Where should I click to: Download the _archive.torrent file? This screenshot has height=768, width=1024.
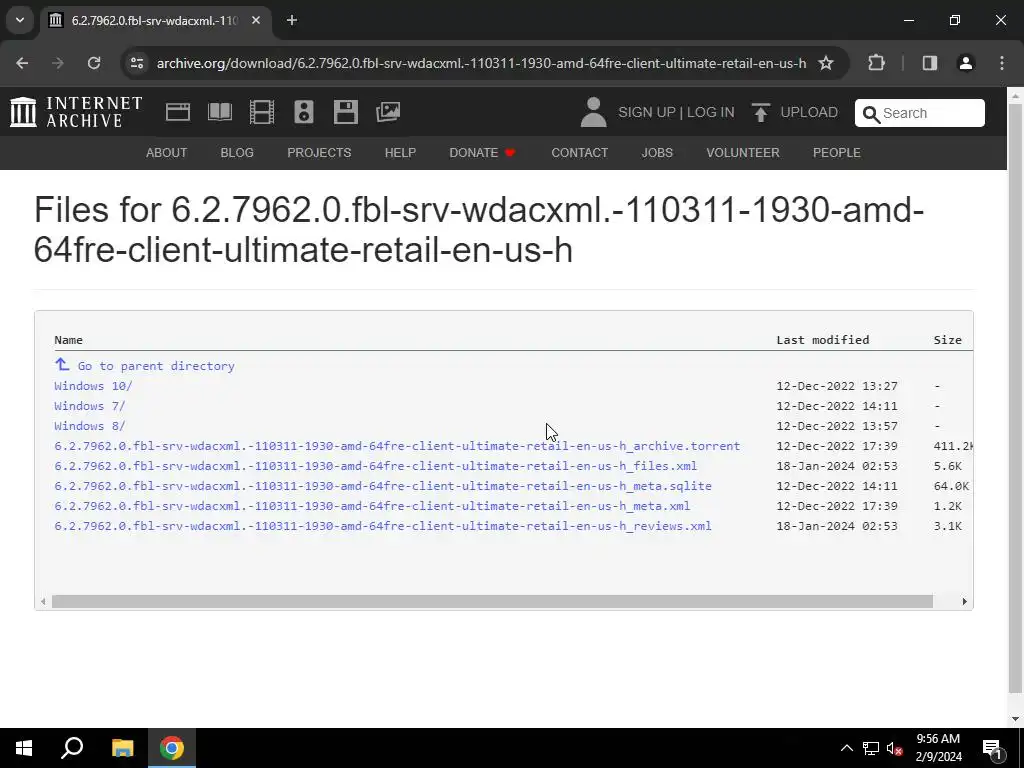point(397,446)
